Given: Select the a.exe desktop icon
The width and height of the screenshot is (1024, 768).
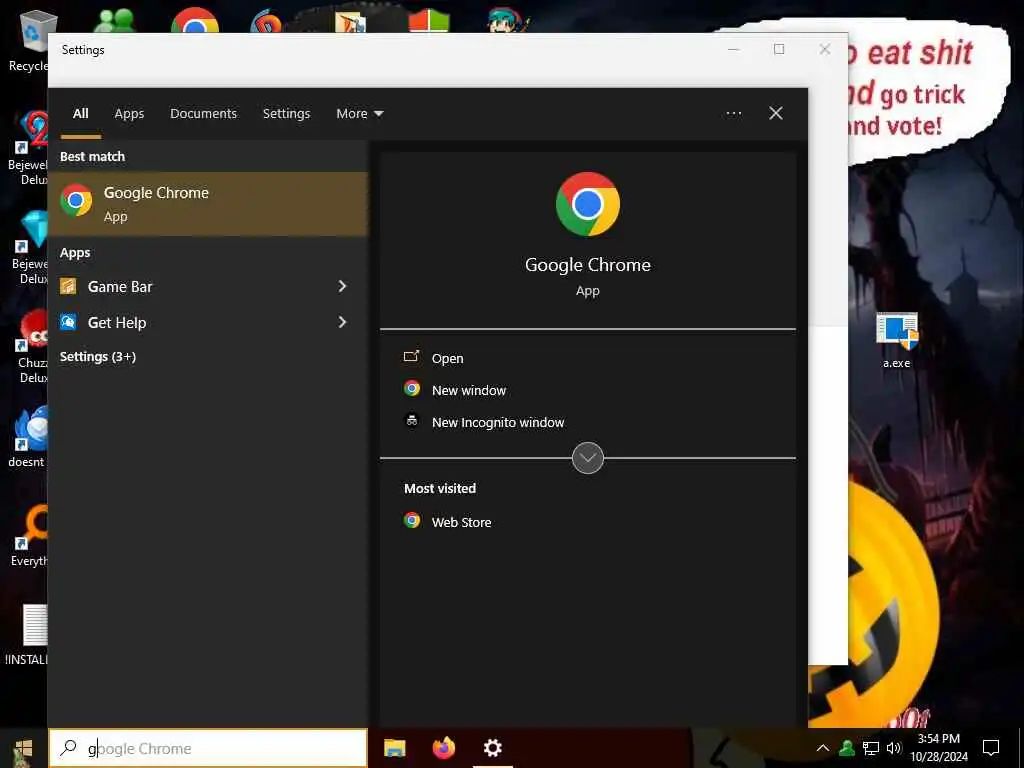Looking at the screenshot, I should pos(897,340).
